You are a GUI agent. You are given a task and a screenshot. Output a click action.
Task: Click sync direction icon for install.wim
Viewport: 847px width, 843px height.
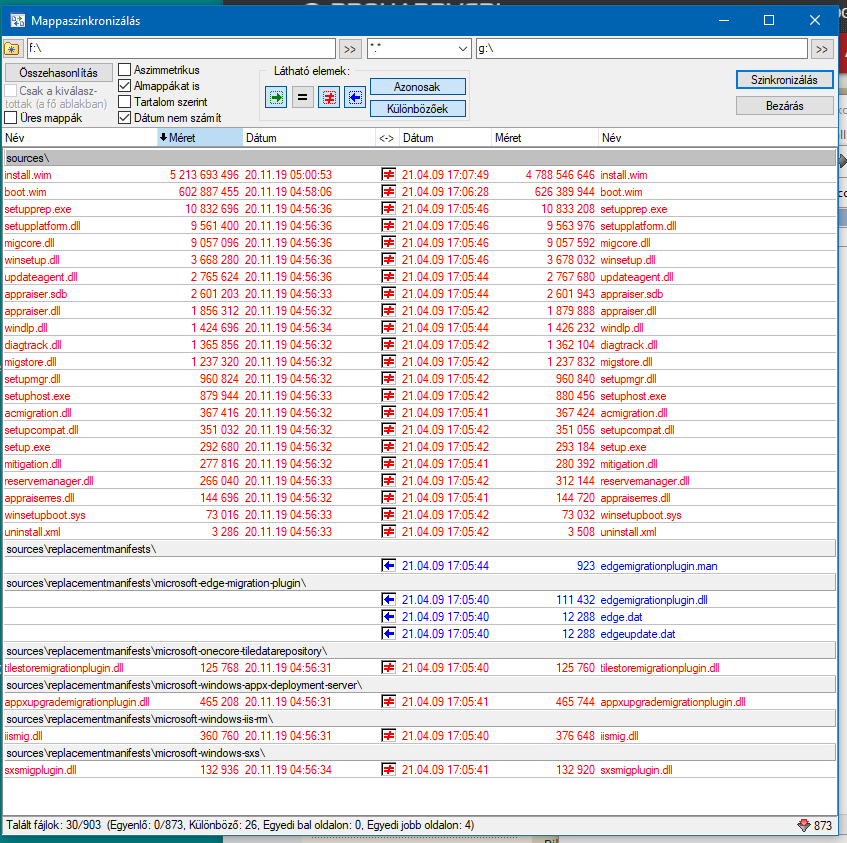[388, 174]
